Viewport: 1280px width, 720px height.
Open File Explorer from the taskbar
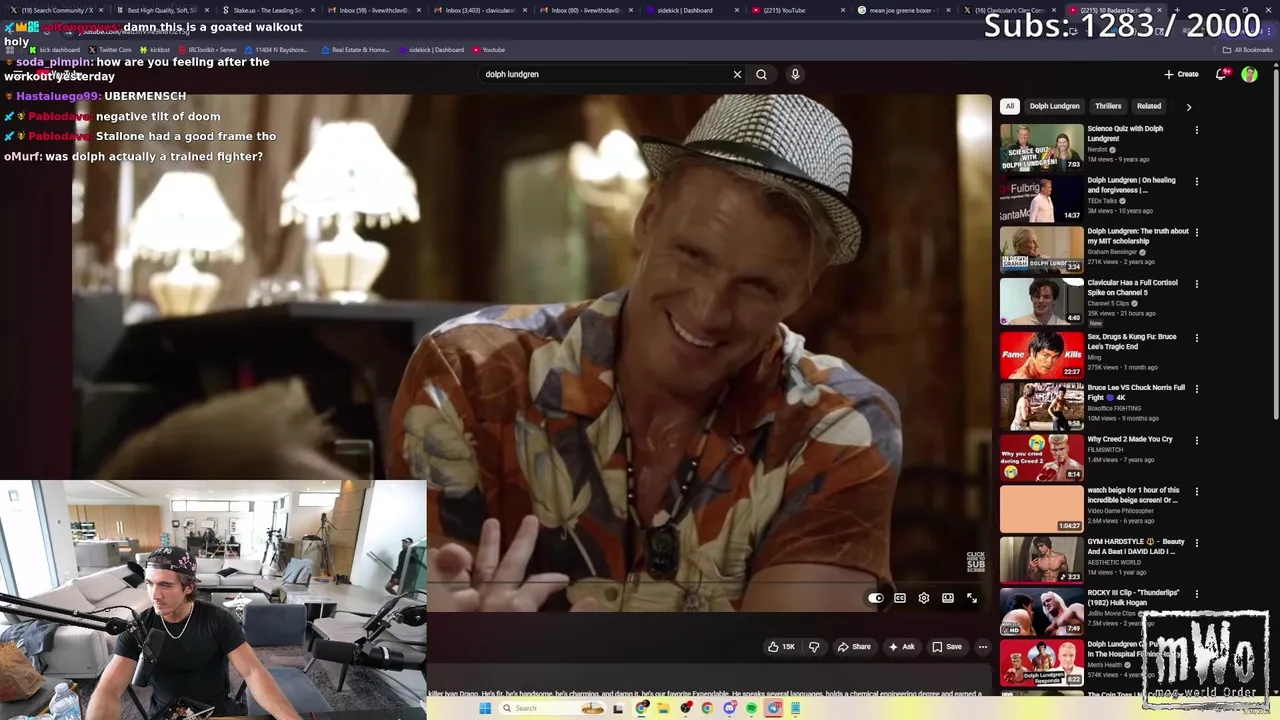(x=662, y=708)
